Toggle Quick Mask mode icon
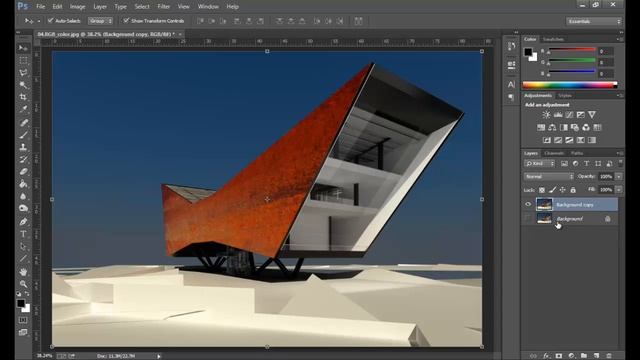Screen dimensions: 640x360 23,320
